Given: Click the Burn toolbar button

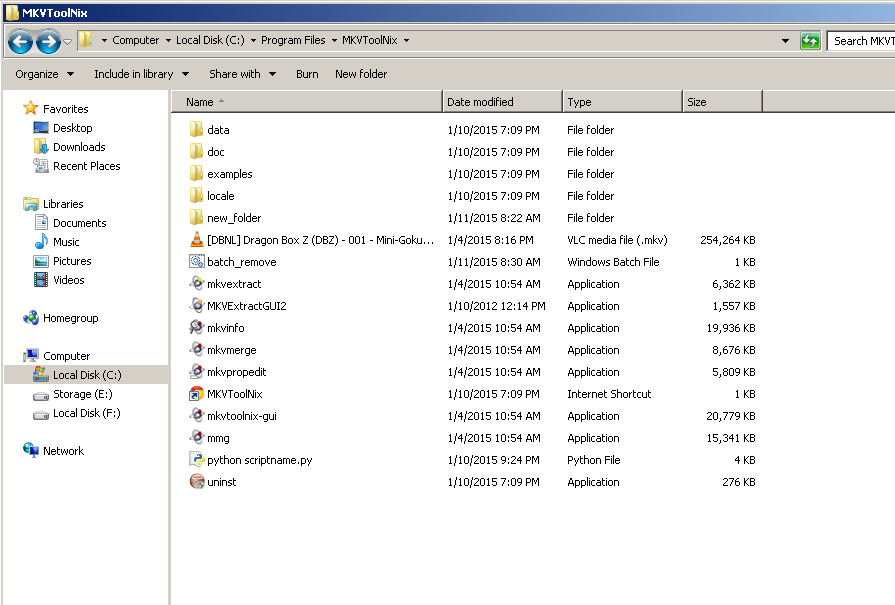Looking at the screenshot, I should tap(307, 74).
